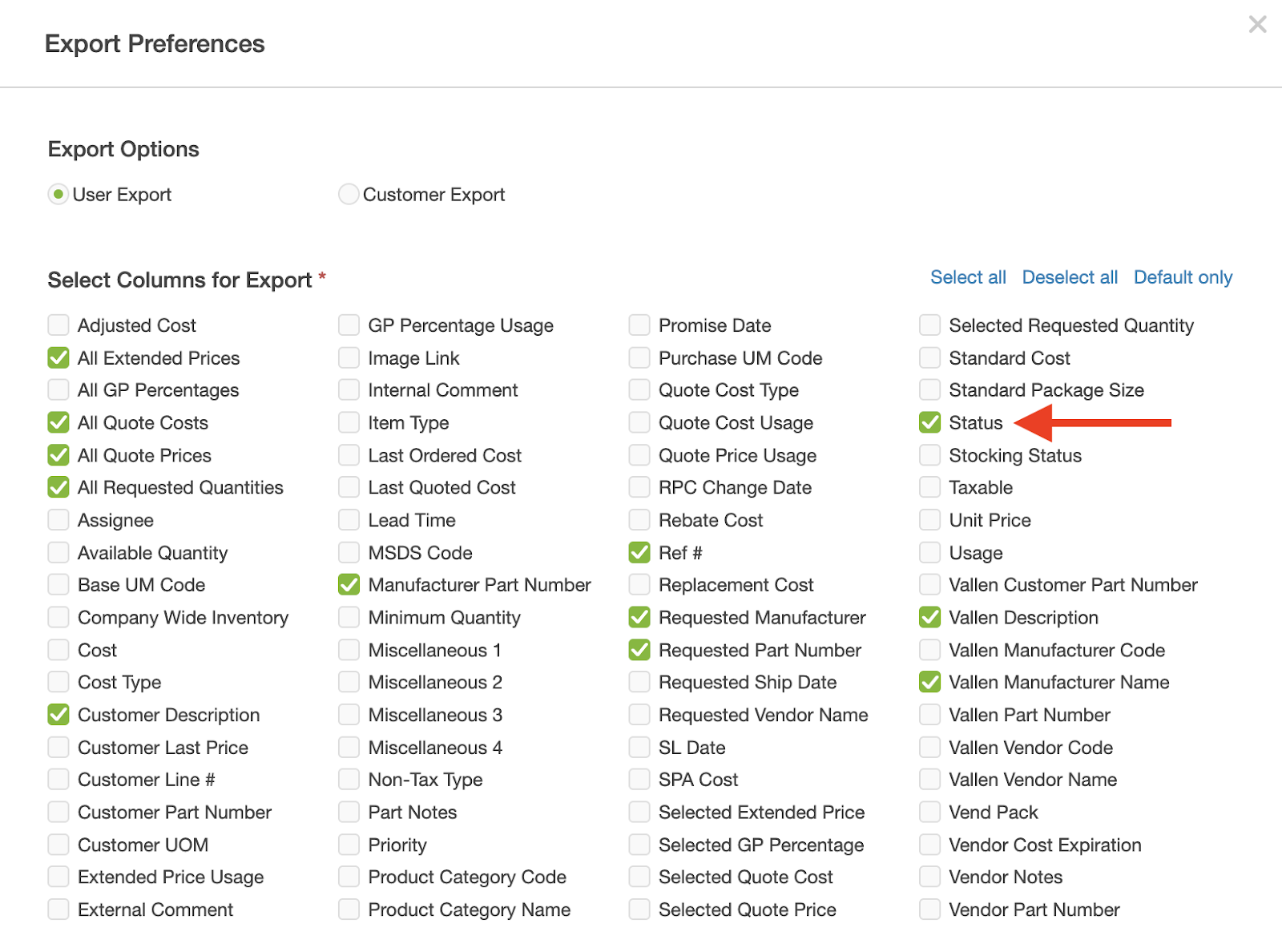Check the Lead Time column
The width and height of the screenshot is (1282, 952).
[349, 520]
